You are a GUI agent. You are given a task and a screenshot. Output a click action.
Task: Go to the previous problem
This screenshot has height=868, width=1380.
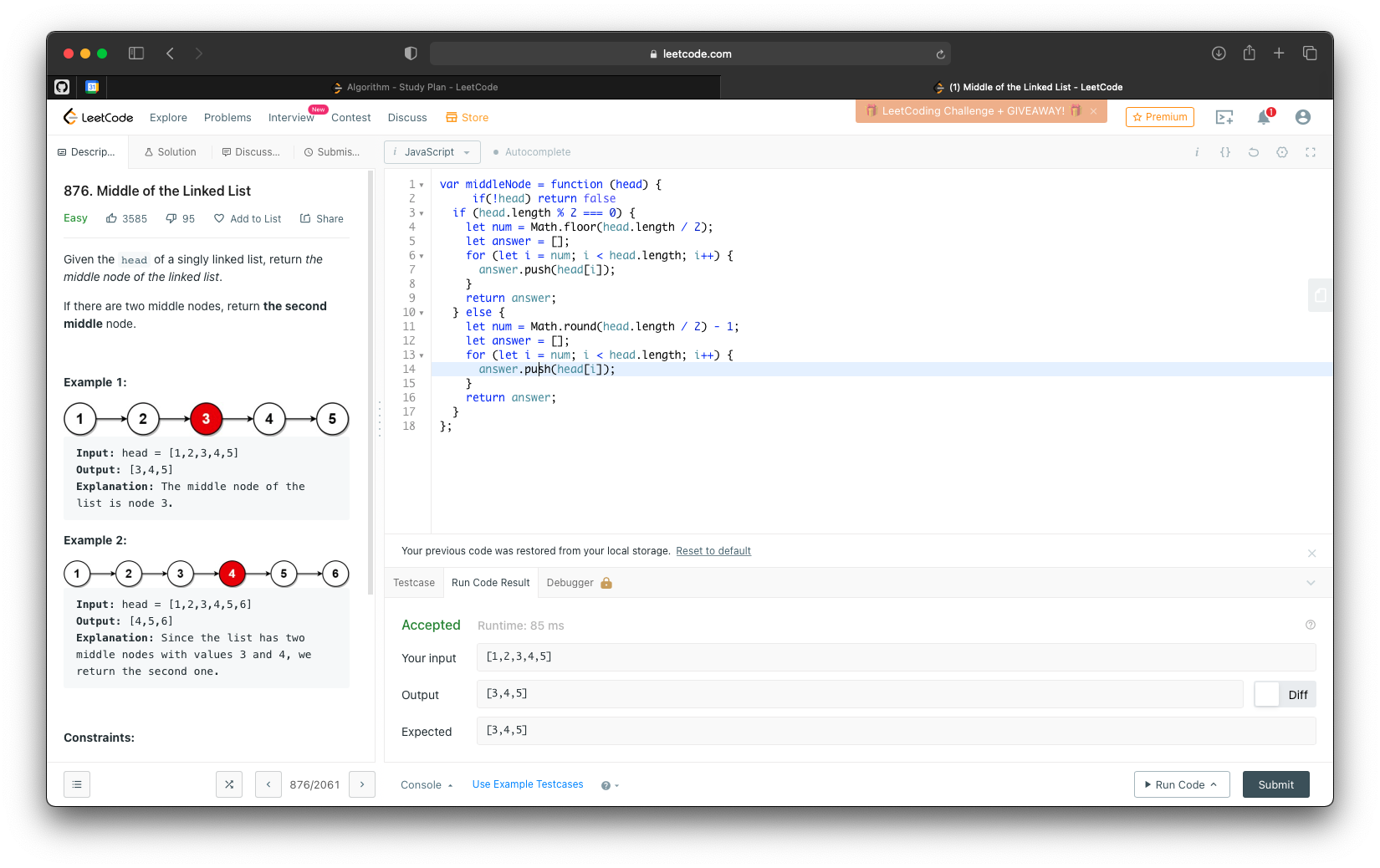[268, 784]
